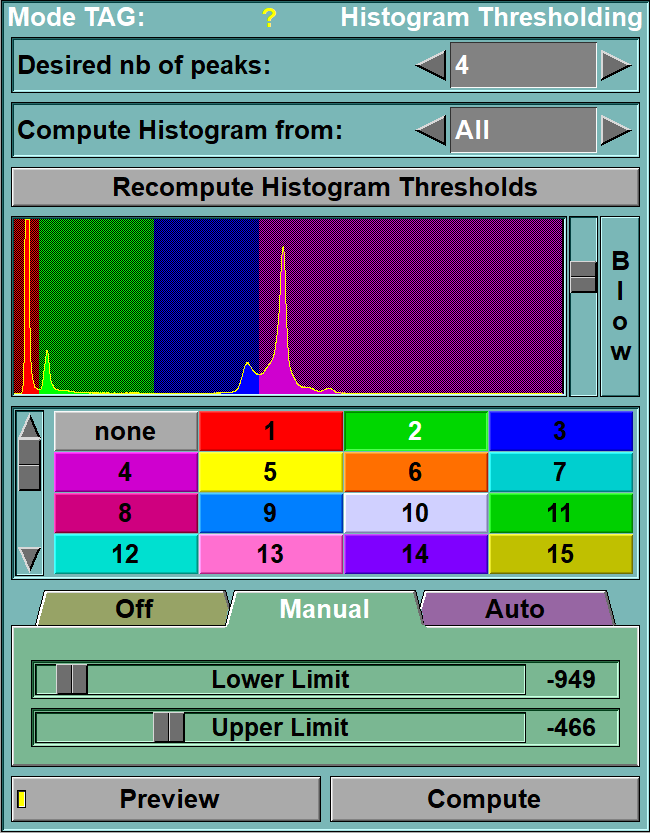Click the tag list scrollbar thumb
This screenshot has height=833, width=650.
tap(30, 465)
